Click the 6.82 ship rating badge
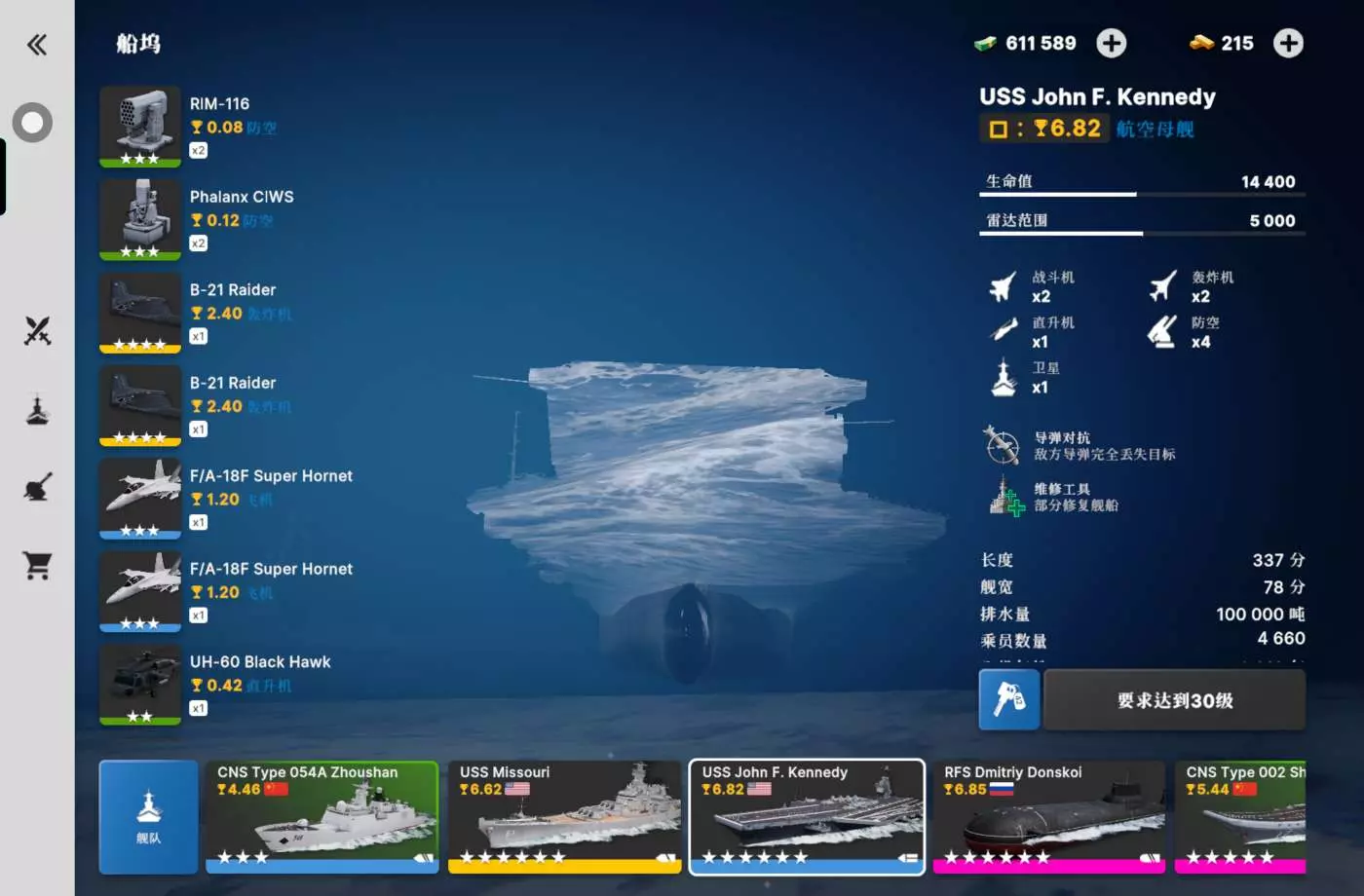Image resolution: width=1364 pixels, height=896 pixels. [1044, 129]
